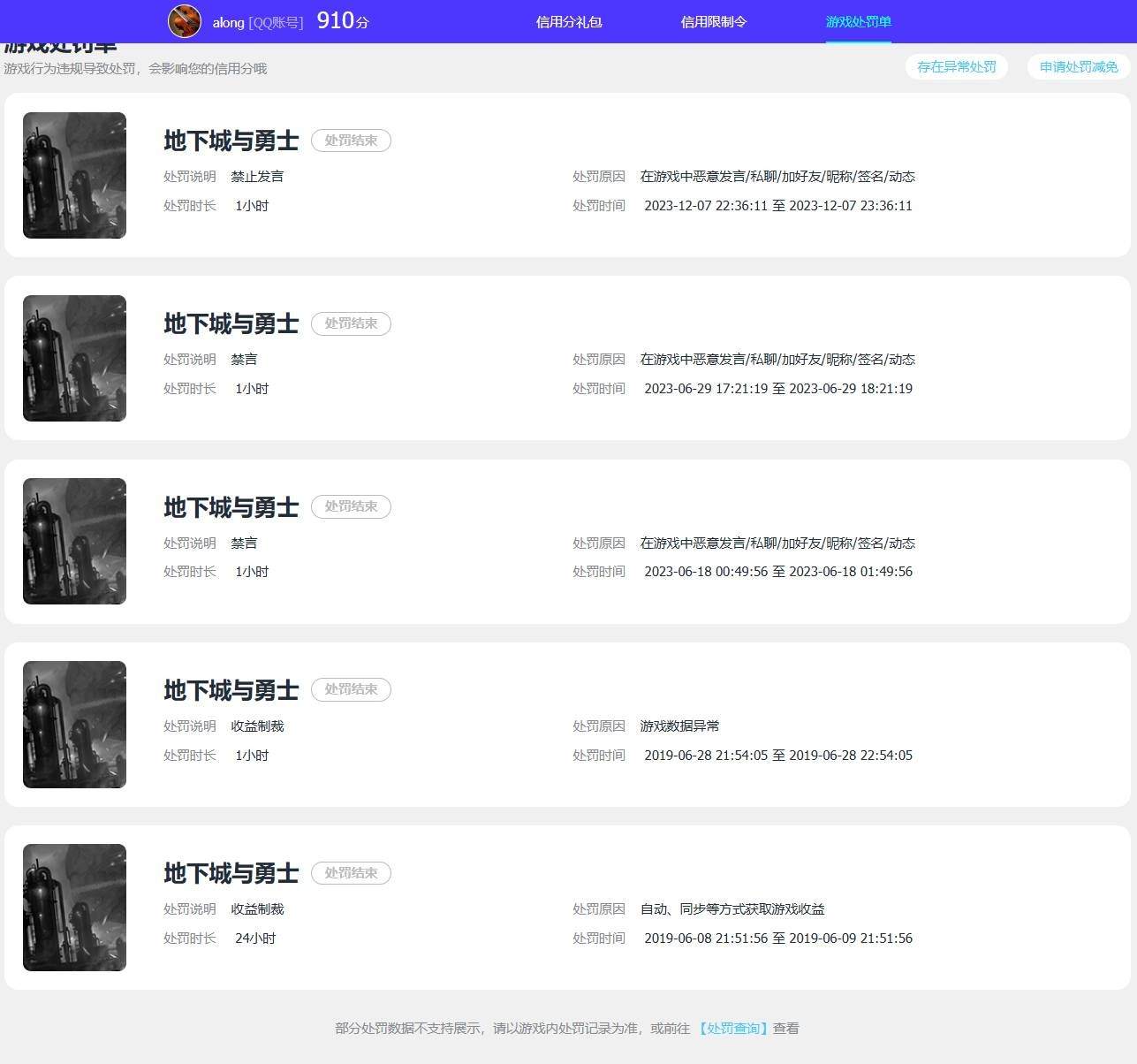Click 地下城与勇士 title on 2023-12-07 card

(231, 141)
